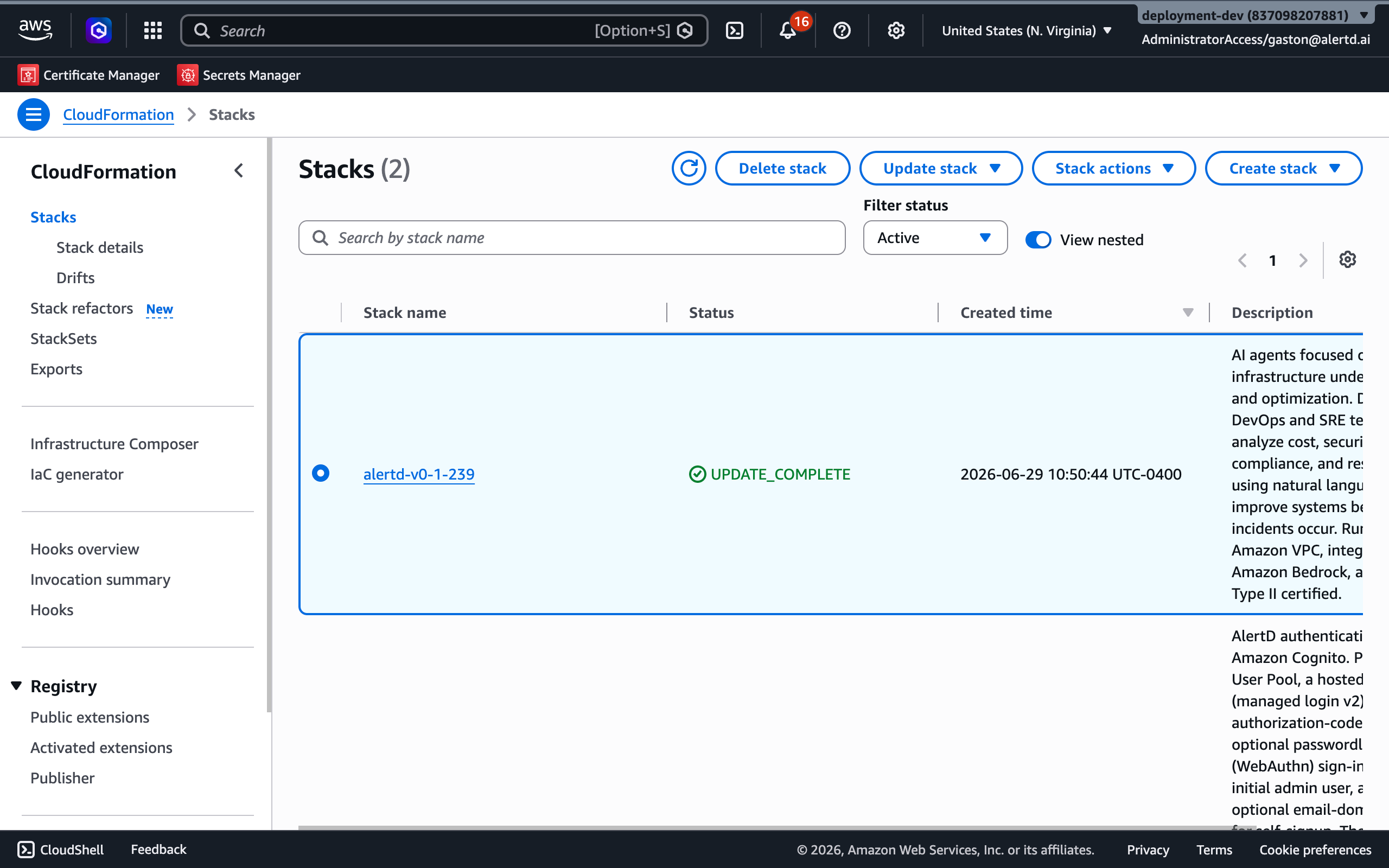Screen dimensions: 1389x868
Task: Open Infrastructure Composer
Action: pos(114,444)
